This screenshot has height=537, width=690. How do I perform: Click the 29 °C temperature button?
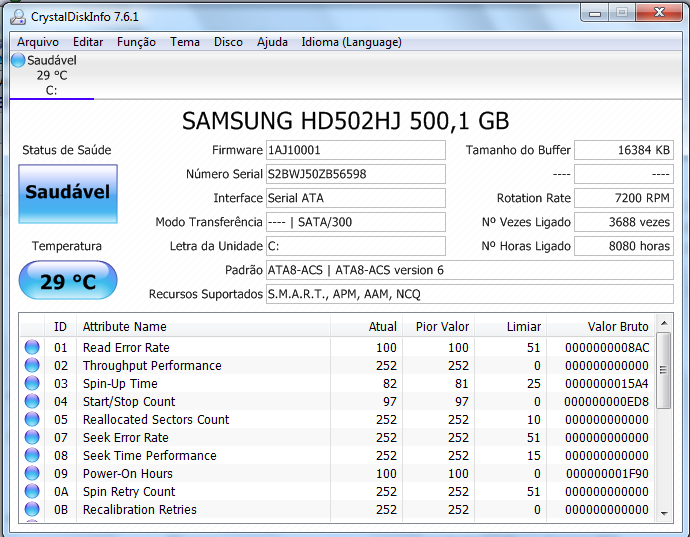68,282
